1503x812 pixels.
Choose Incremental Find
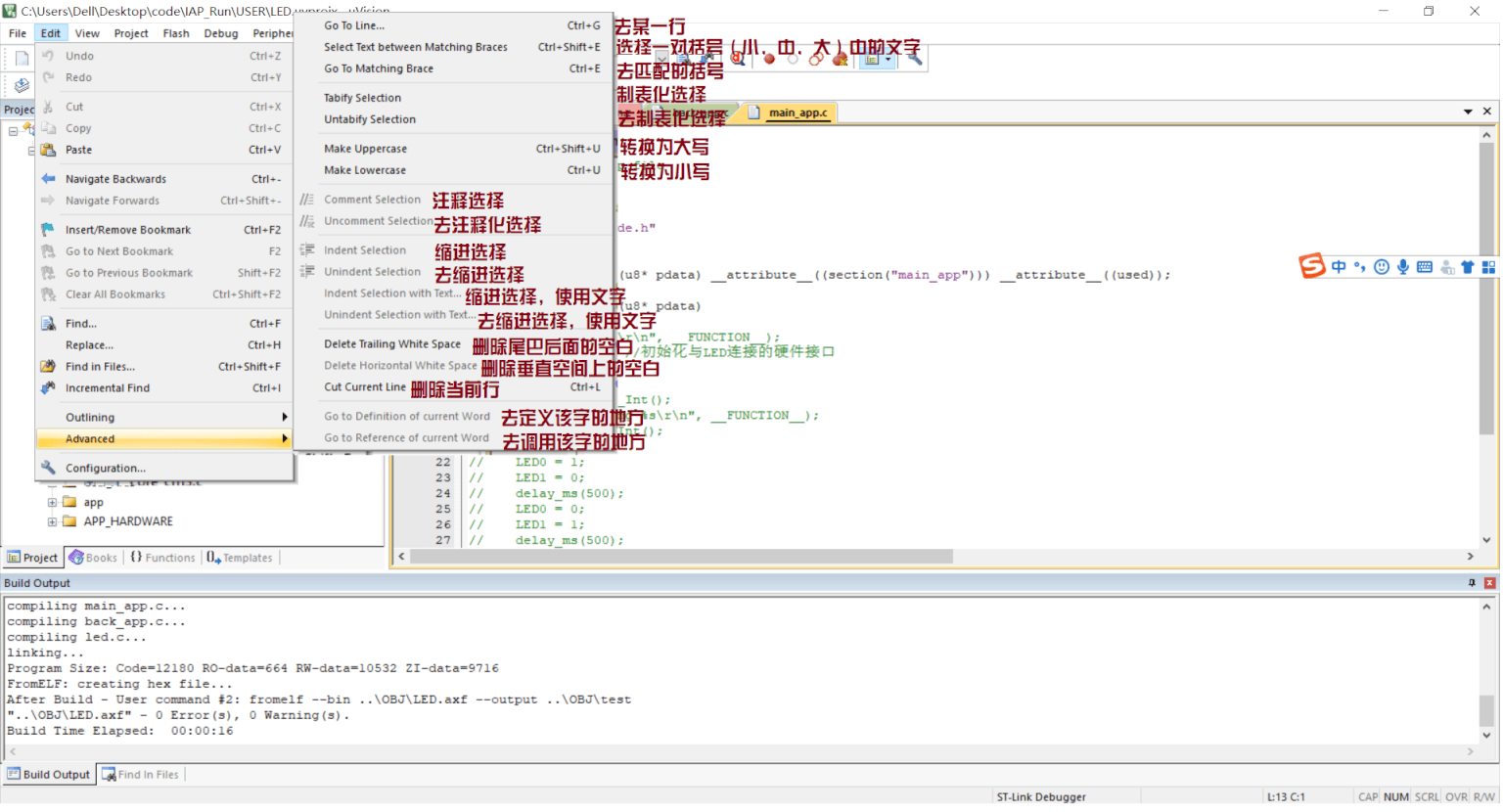click(x=164, y=388)
